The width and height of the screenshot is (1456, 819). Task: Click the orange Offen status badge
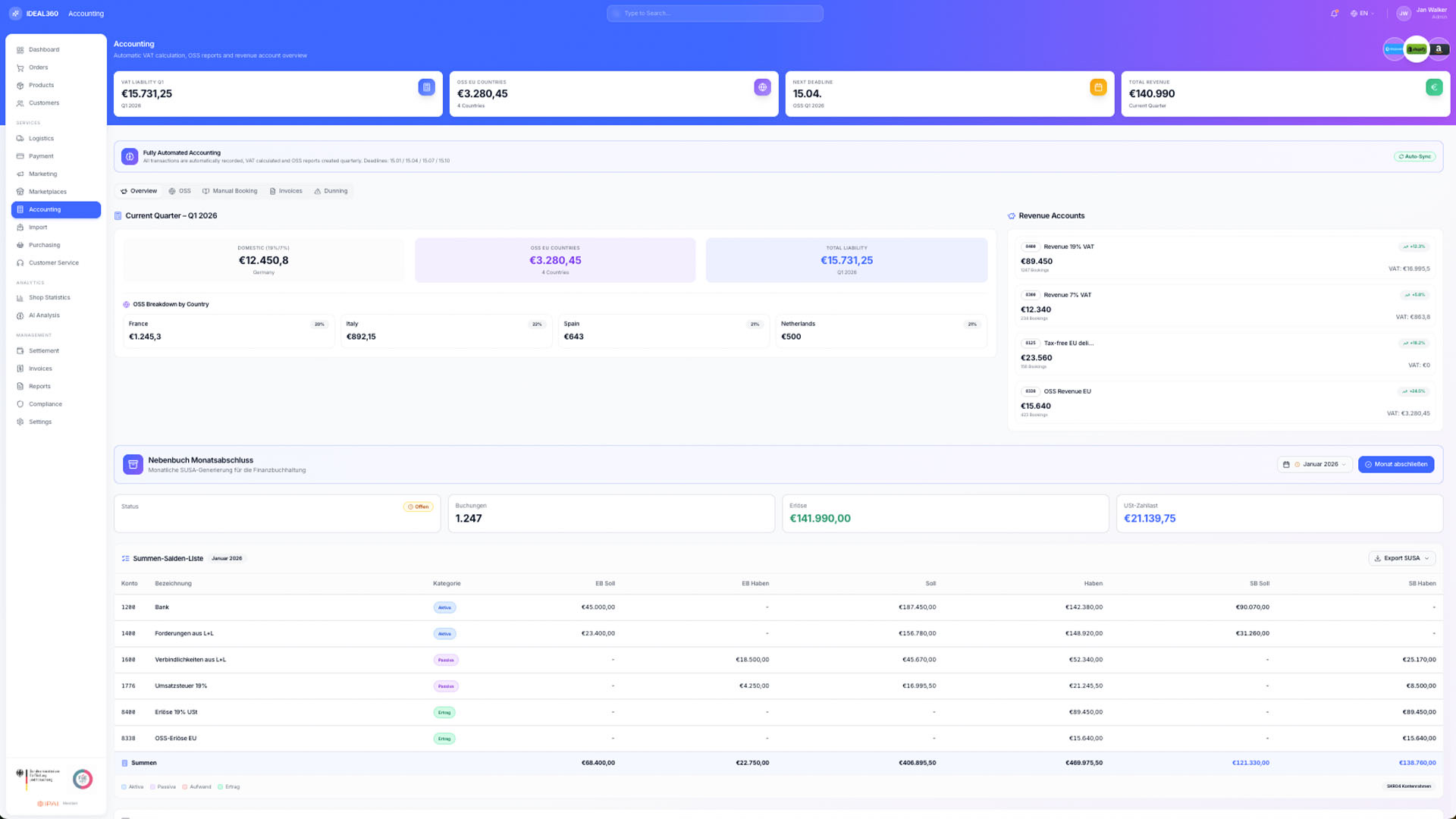(418, 507)
